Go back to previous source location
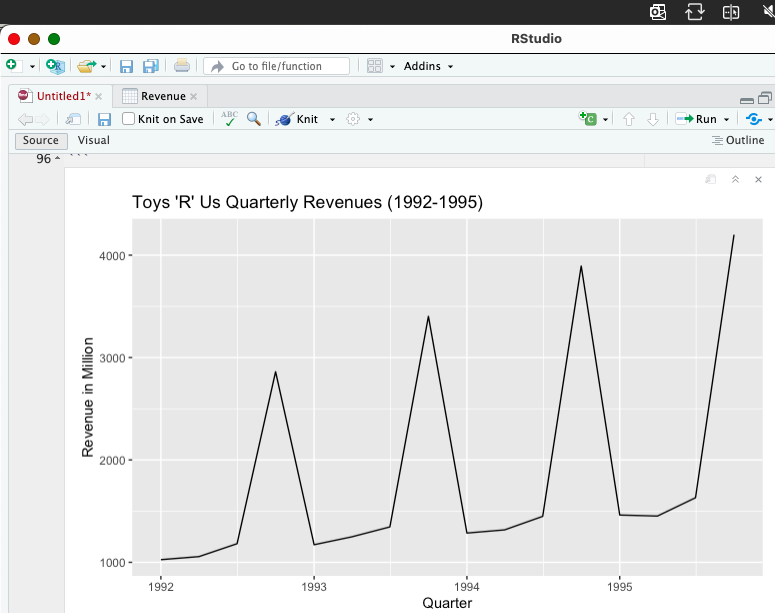This screenshot has height=613, width=775. tap(25, 119)
